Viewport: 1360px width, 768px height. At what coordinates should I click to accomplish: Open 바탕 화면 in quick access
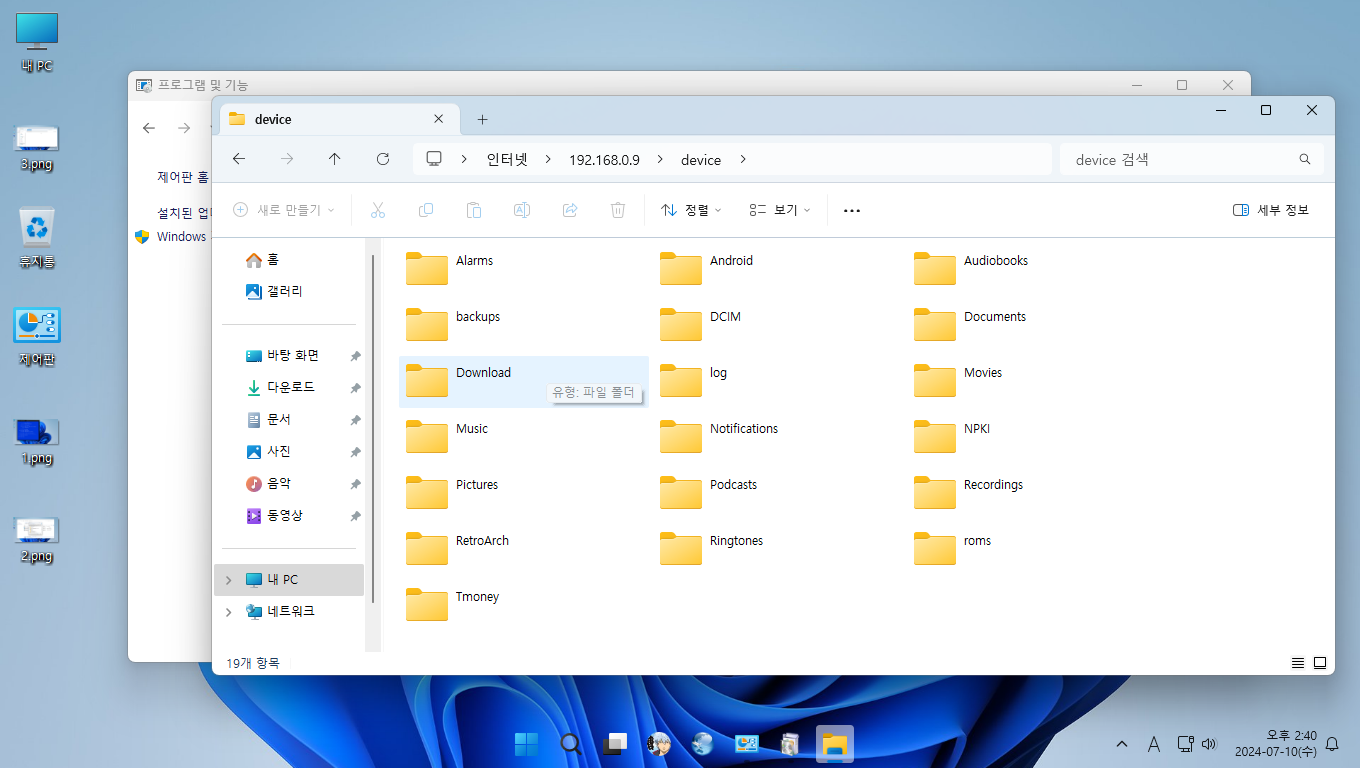tap(292, 356)
